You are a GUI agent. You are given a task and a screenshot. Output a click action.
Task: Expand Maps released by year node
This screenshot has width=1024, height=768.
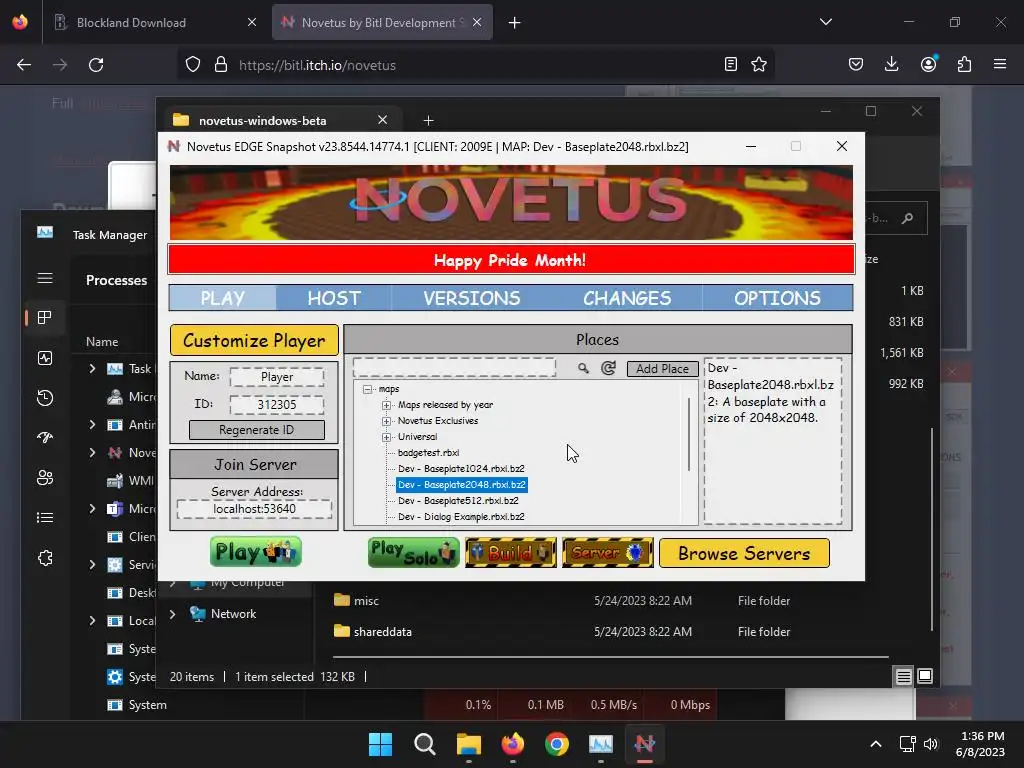[386, 405]
